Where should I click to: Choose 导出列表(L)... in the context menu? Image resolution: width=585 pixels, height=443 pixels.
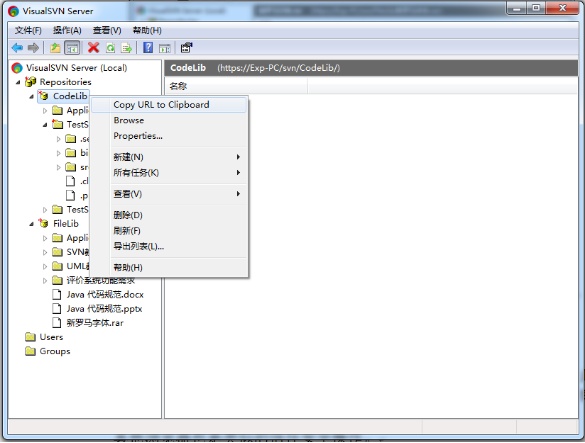click(x=169, y=246)
